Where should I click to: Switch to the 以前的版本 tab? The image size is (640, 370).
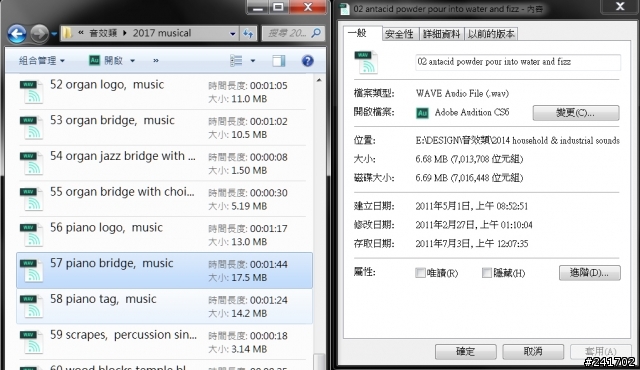coord(491,34)
